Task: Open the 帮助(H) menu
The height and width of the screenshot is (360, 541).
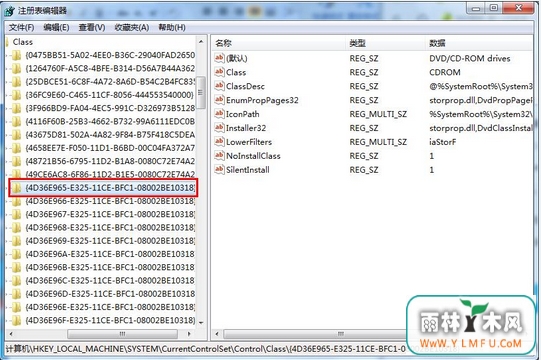Action: tap(172, 27)
